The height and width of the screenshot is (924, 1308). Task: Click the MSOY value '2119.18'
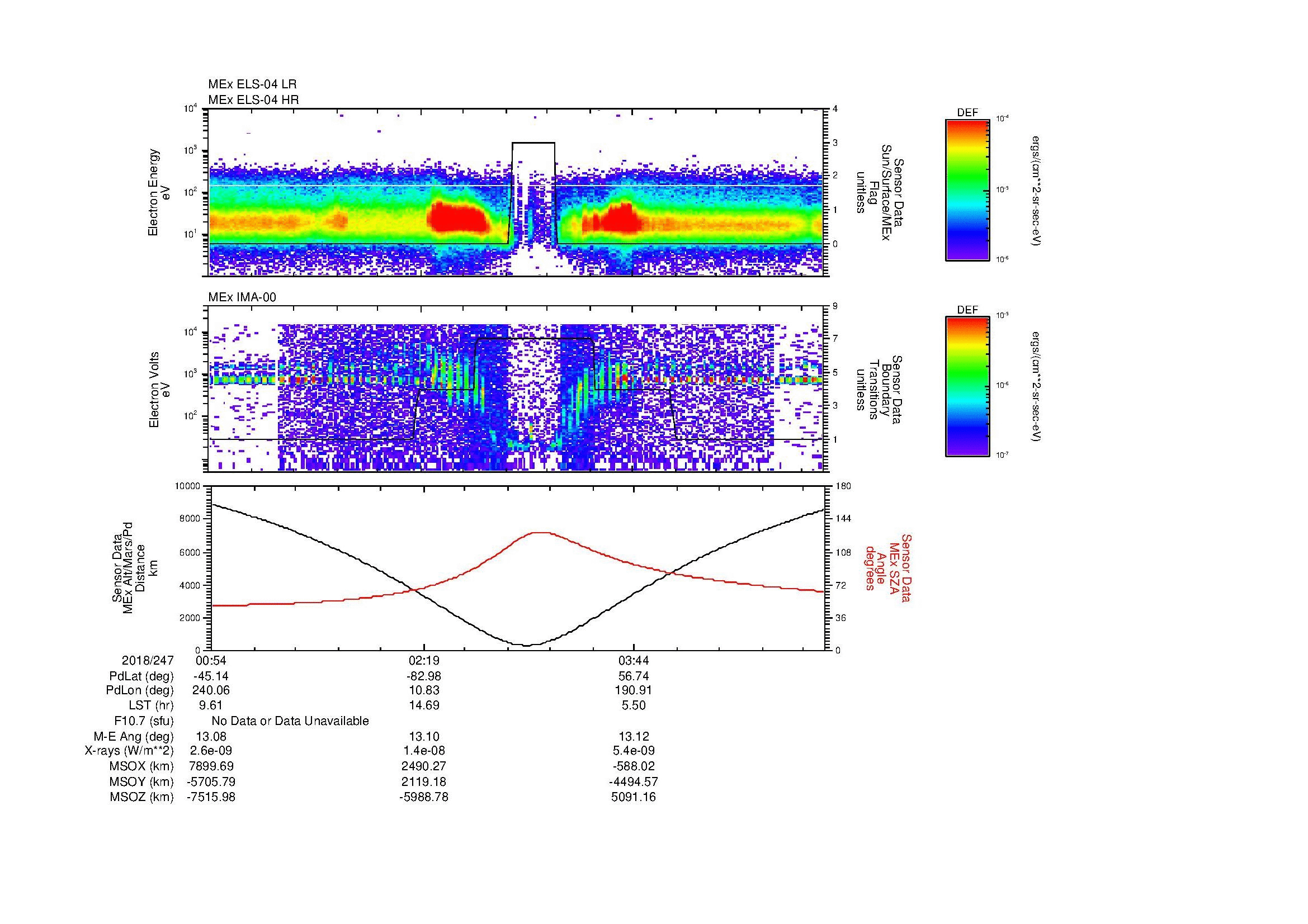click(424, 781)
